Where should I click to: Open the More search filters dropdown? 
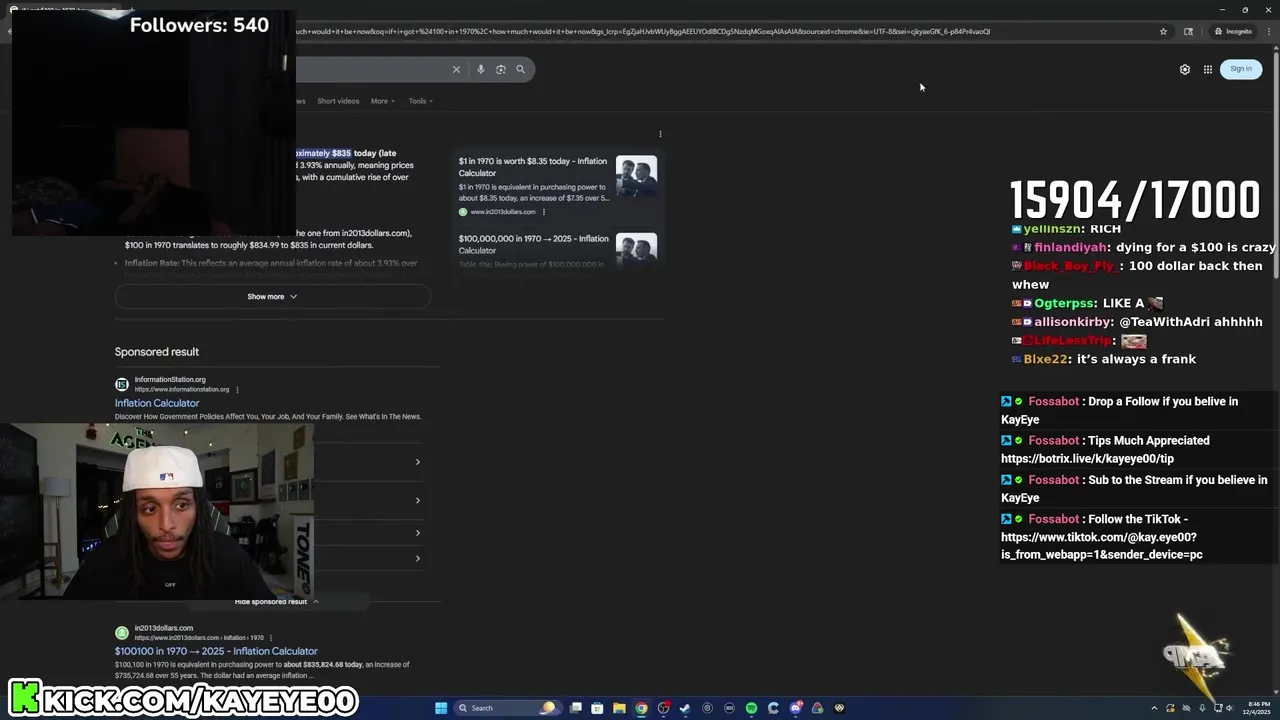[x=383, y=101]
